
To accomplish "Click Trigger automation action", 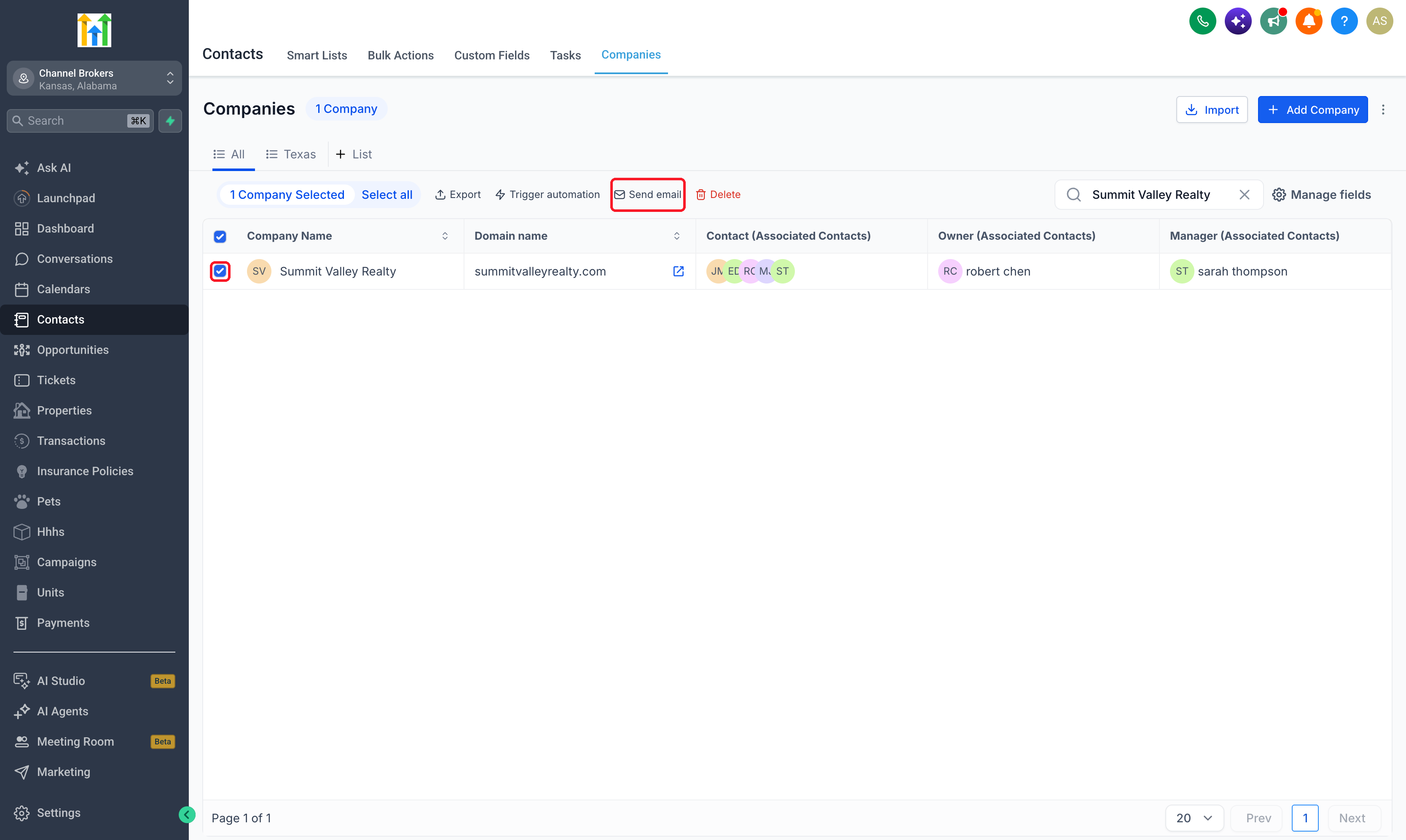I will pyautogui.click(x=547, y=195).
